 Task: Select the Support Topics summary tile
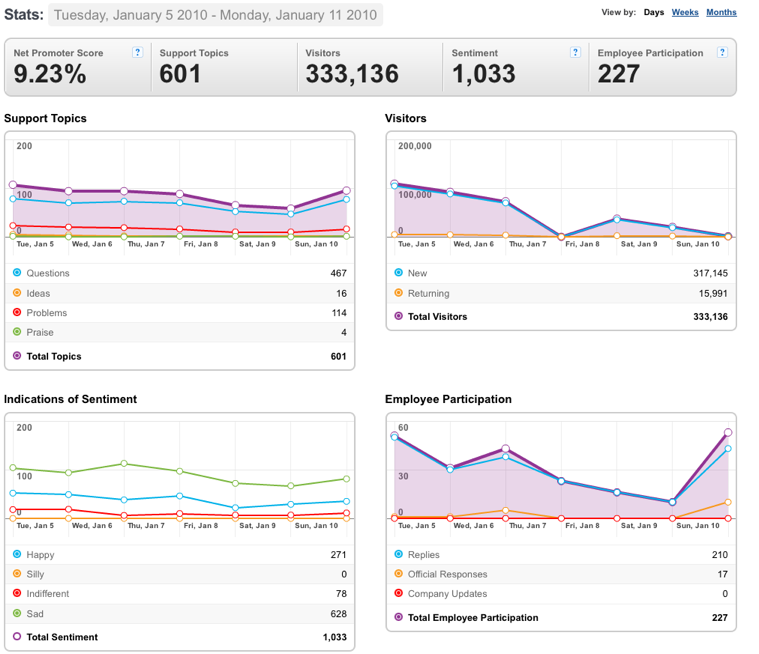(x=224, y=67)
